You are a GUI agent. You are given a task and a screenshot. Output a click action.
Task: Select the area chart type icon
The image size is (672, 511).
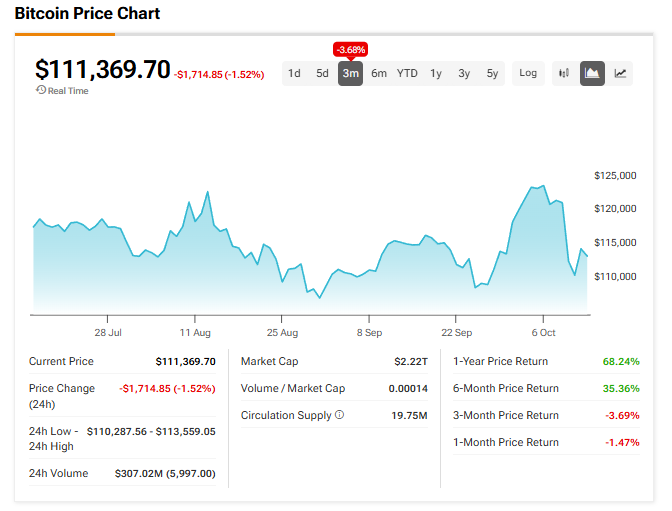click(x=592, y=73)
